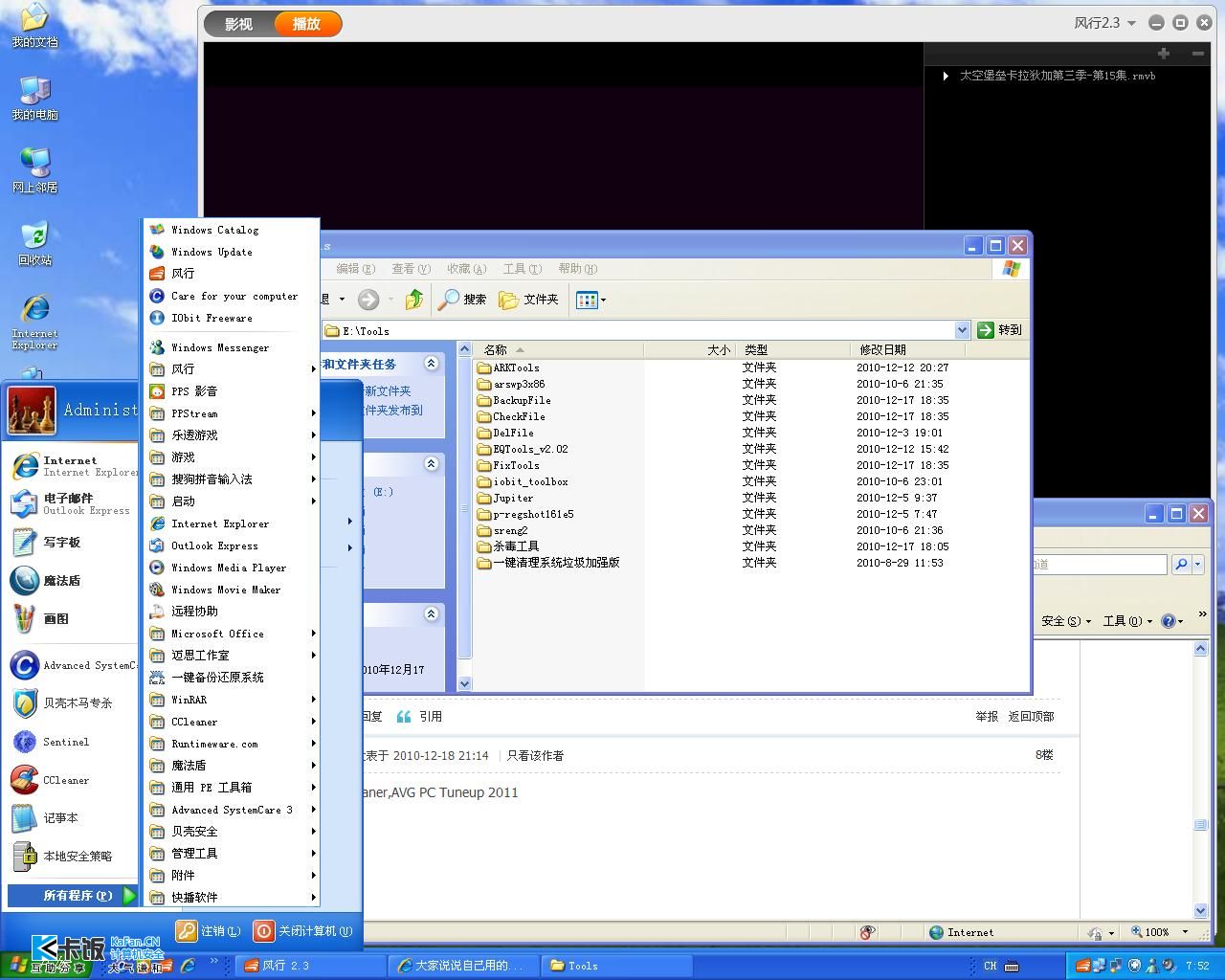The image size is (1225, 980).
Task: Go up one folder level in Explorer
Action: click(414, 300)
